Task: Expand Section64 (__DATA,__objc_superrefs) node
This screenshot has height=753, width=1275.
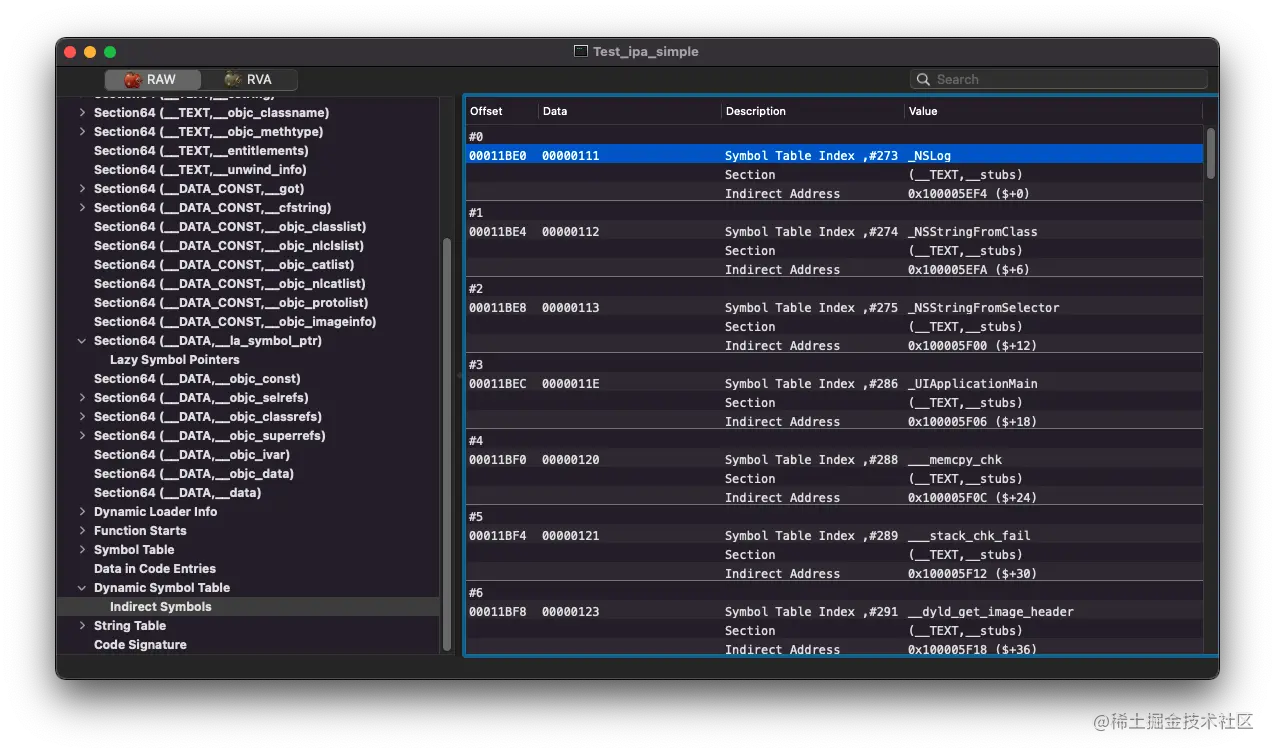Action: pos(82,436)
